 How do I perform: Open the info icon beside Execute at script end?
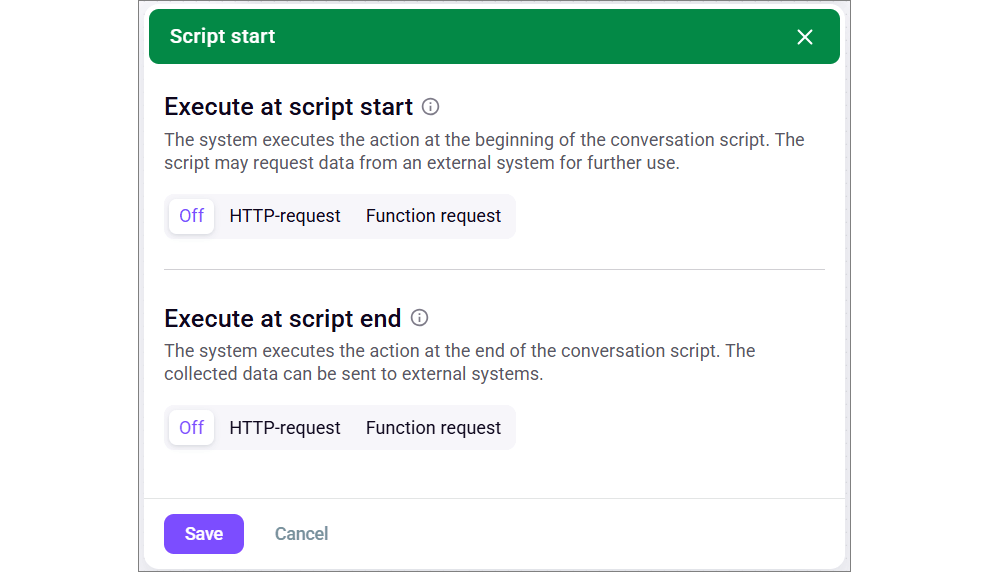(419, 318)
